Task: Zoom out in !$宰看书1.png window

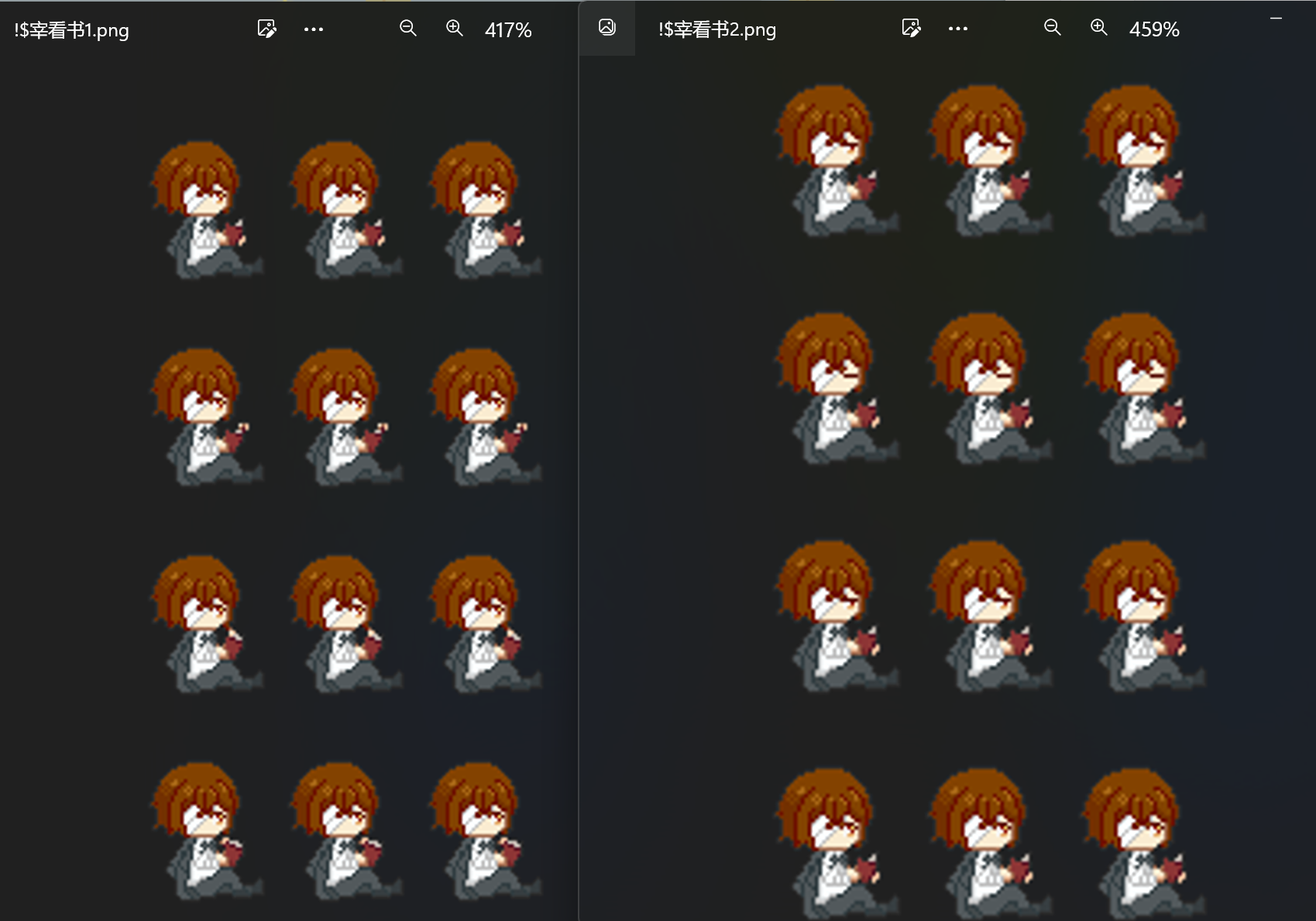Action: 408,29
